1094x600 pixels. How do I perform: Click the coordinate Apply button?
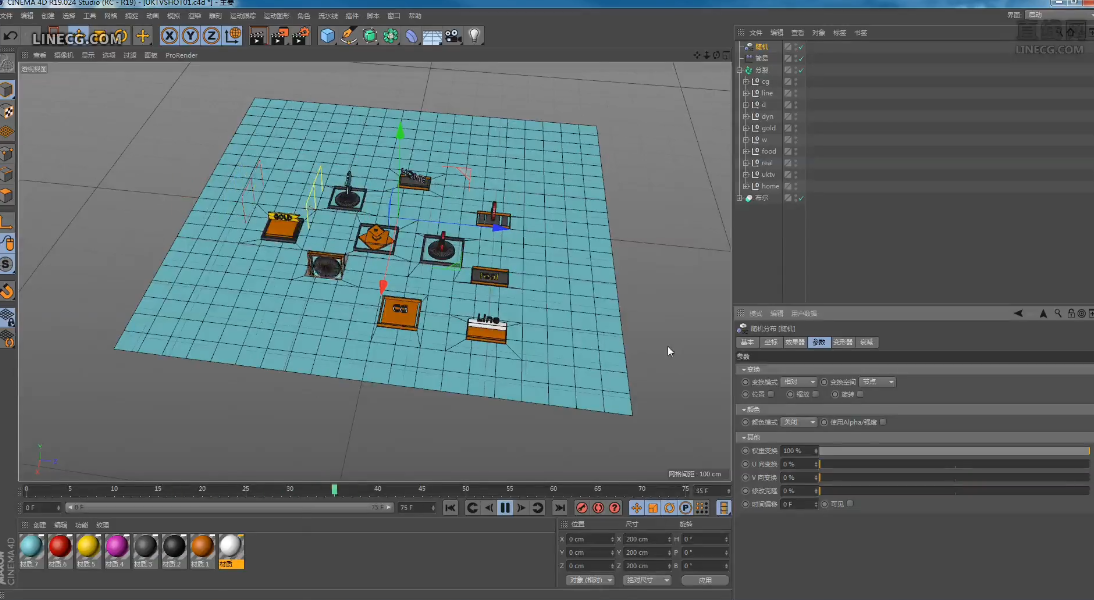(705, 580)
